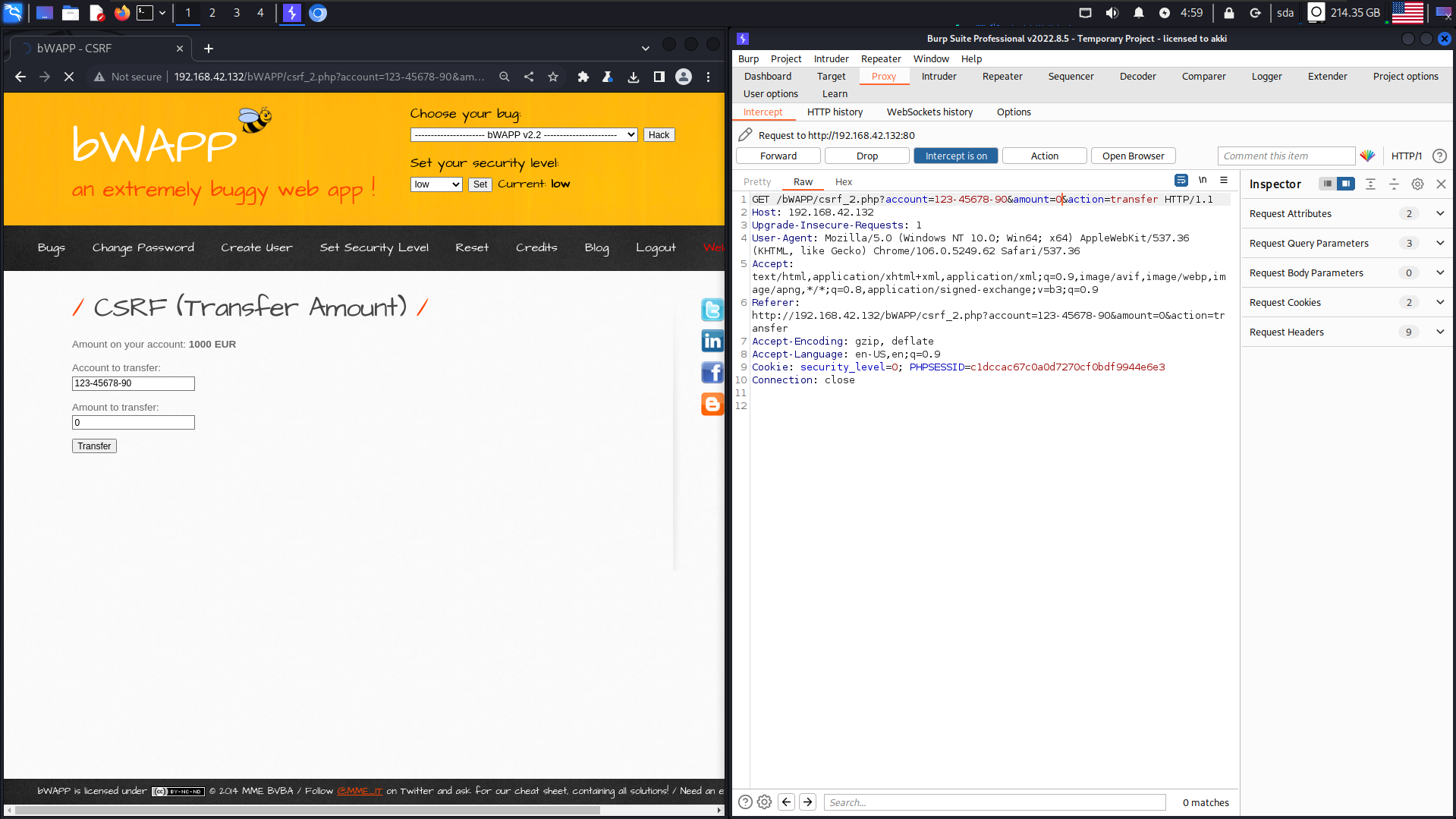This screenshot has height=819, width=1456.
Task: Click the Facebook share icon
Action: point(712,373)
